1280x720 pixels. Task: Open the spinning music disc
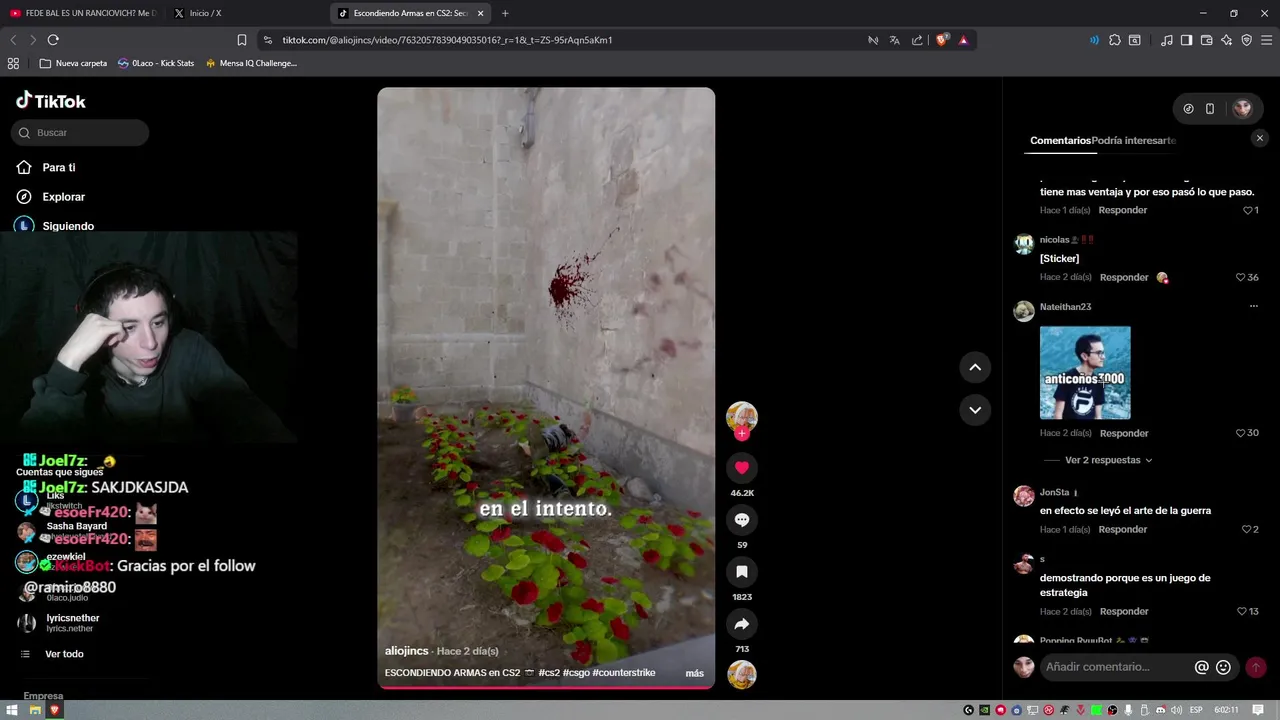pyautogui.click(x=742, y=675)
